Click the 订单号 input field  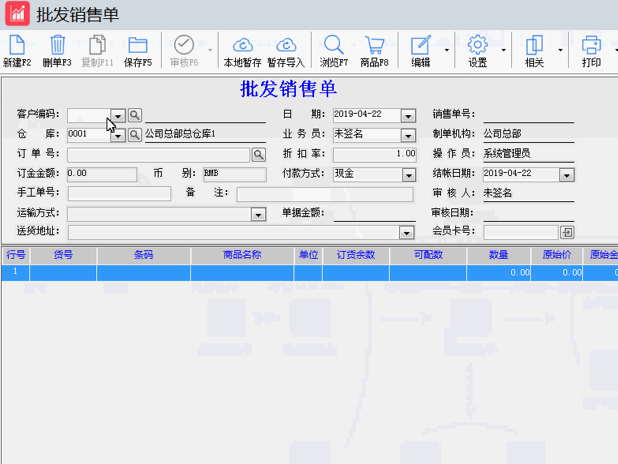[x=158, y=155]
